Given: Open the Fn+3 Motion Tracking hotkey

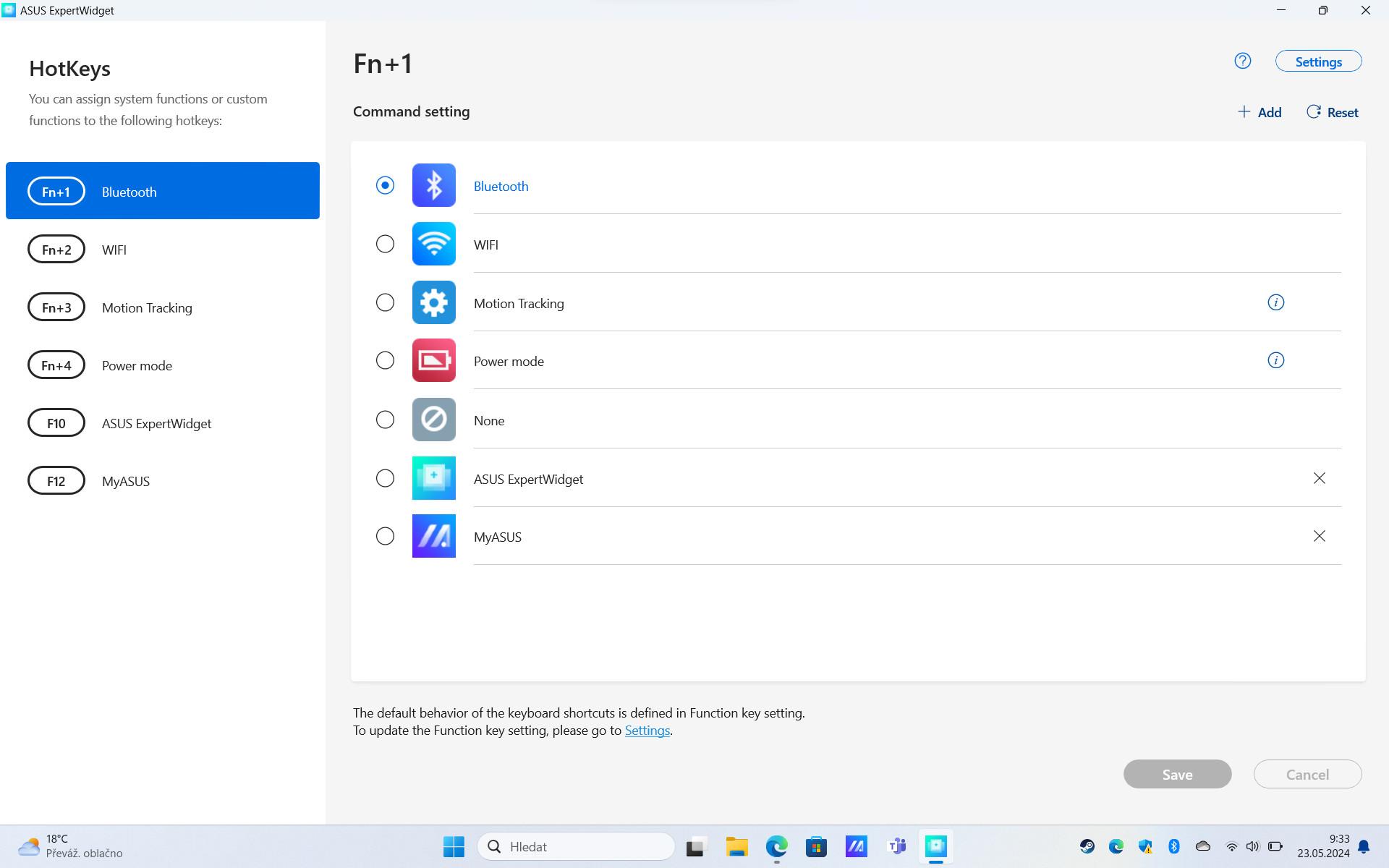Looking at the screenshot, I should (163, 307).
